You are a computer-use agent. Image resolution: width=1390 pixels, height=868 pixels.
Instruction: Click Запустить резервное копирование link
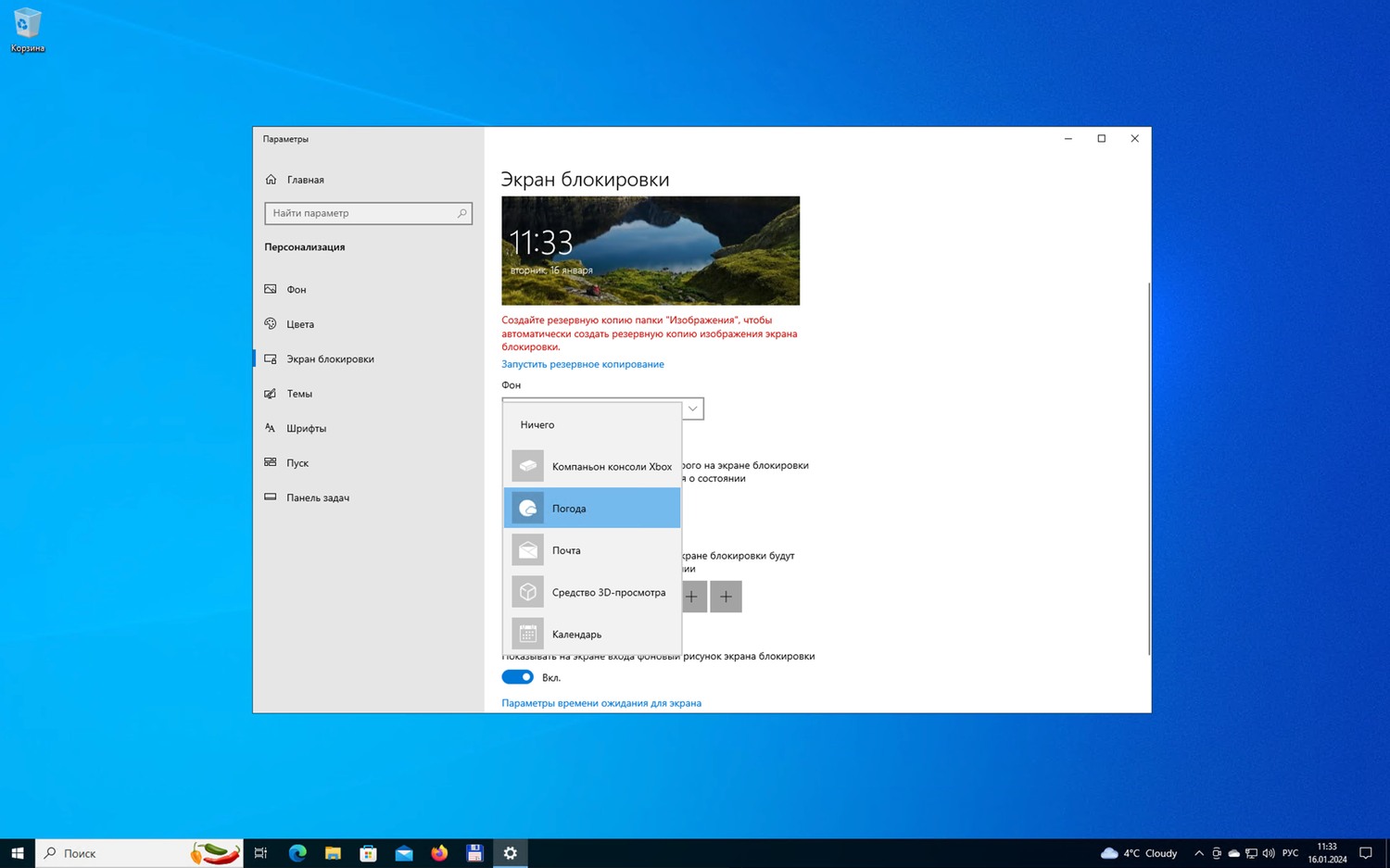(582, 364)
